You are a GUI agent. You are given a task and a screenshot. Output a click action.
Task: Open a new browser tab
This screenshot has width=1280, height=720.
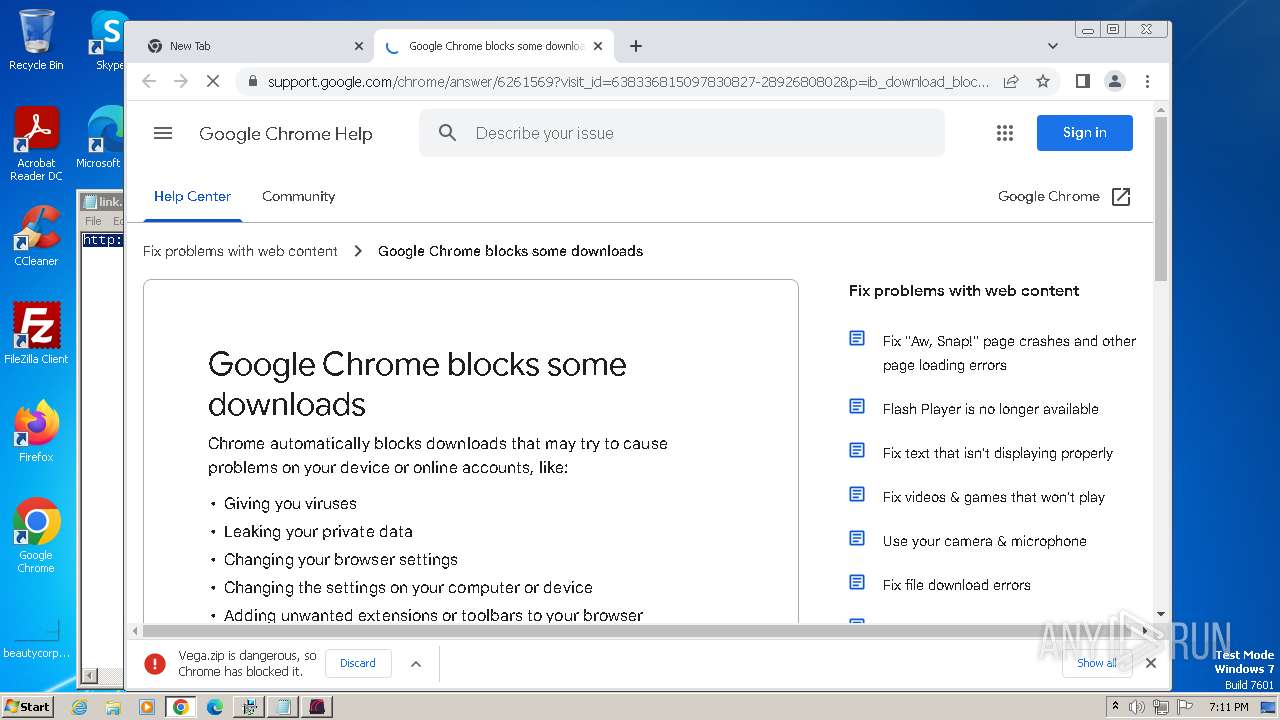click(636, 46)
